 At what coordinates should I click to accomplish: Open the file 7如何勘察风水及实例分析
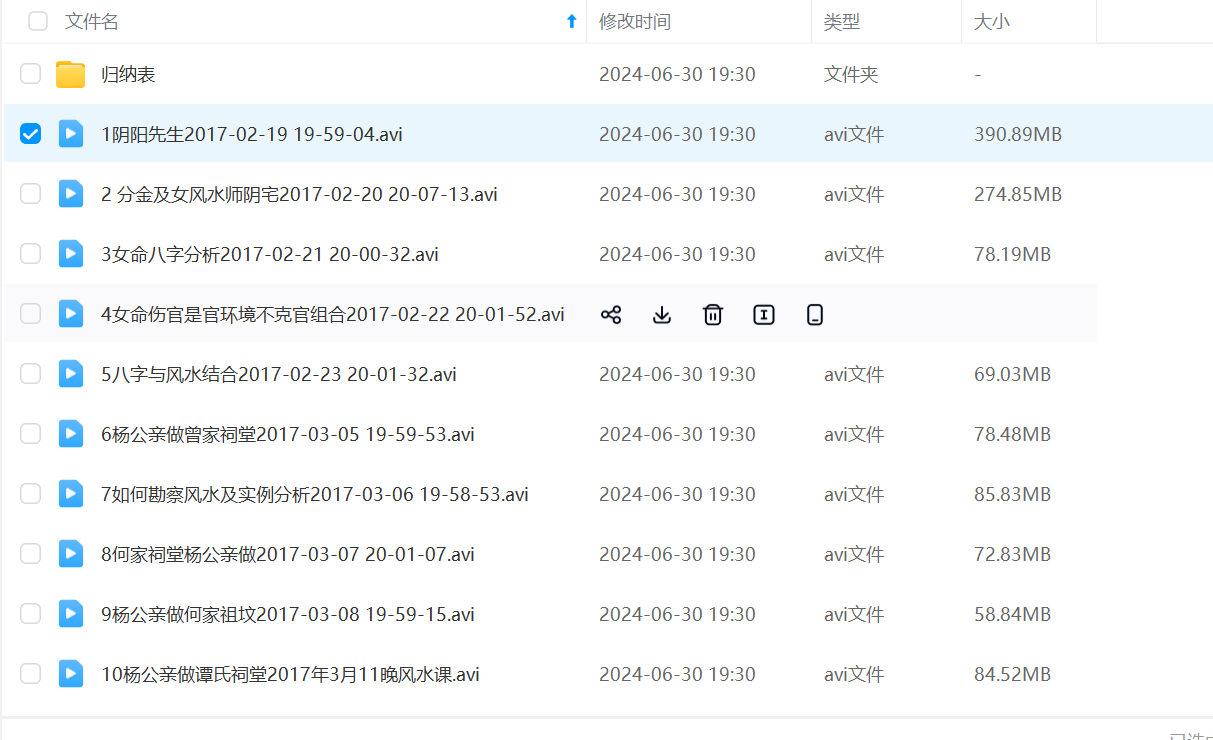coord(314,494)
